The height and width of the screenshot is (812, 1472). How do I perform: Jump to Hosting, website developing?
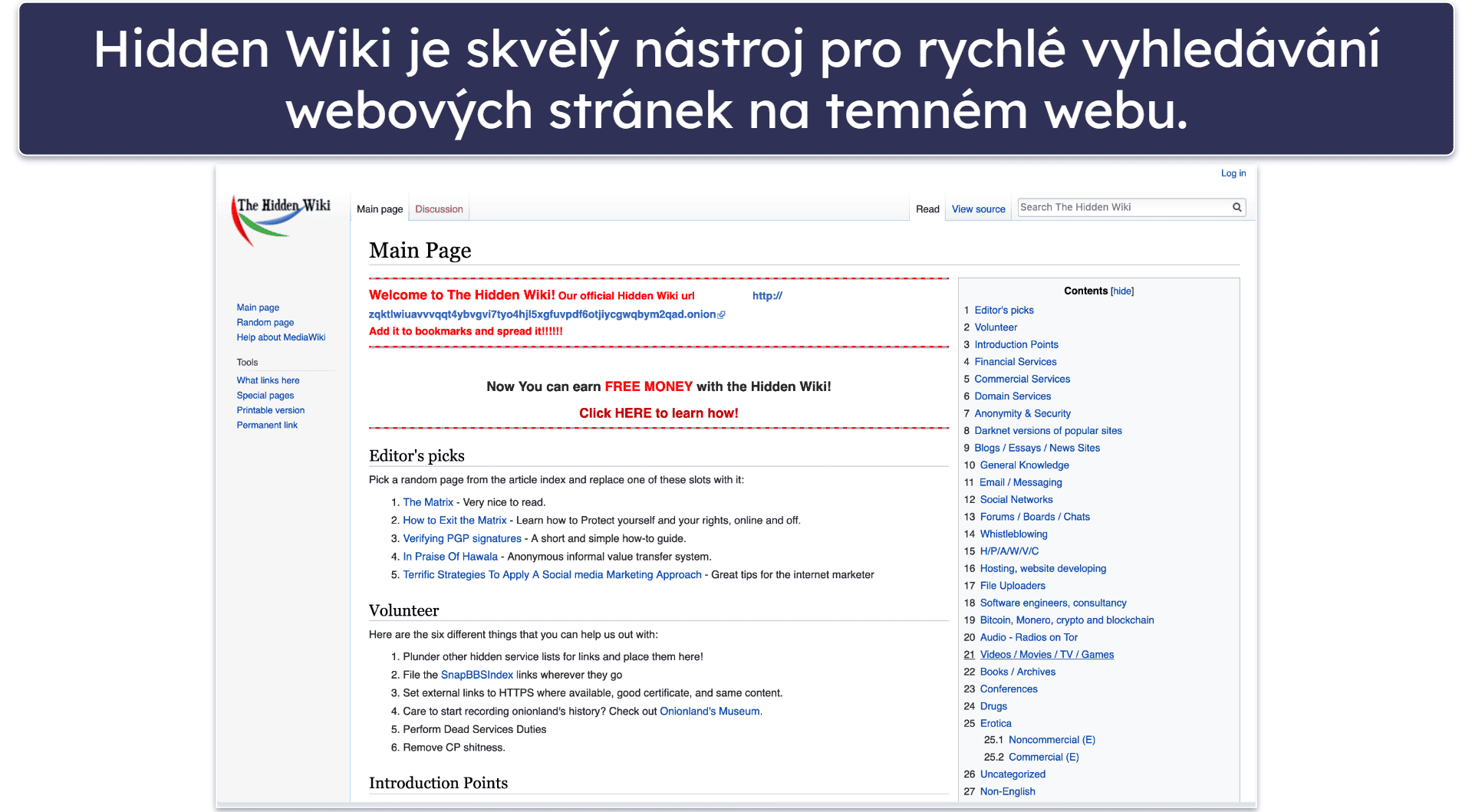(x=1043, y=569)
